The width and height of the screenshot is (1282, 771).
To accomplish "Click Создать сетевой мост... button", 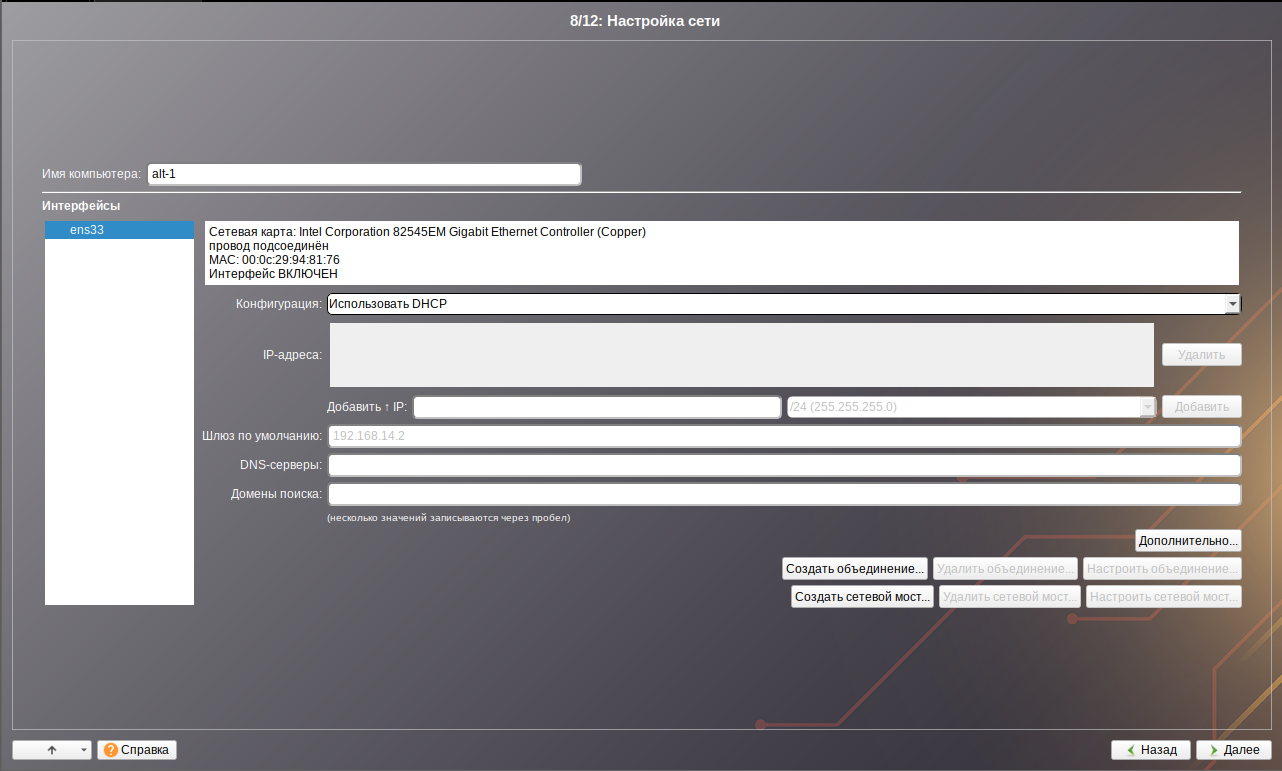I will tap(862, 597).
